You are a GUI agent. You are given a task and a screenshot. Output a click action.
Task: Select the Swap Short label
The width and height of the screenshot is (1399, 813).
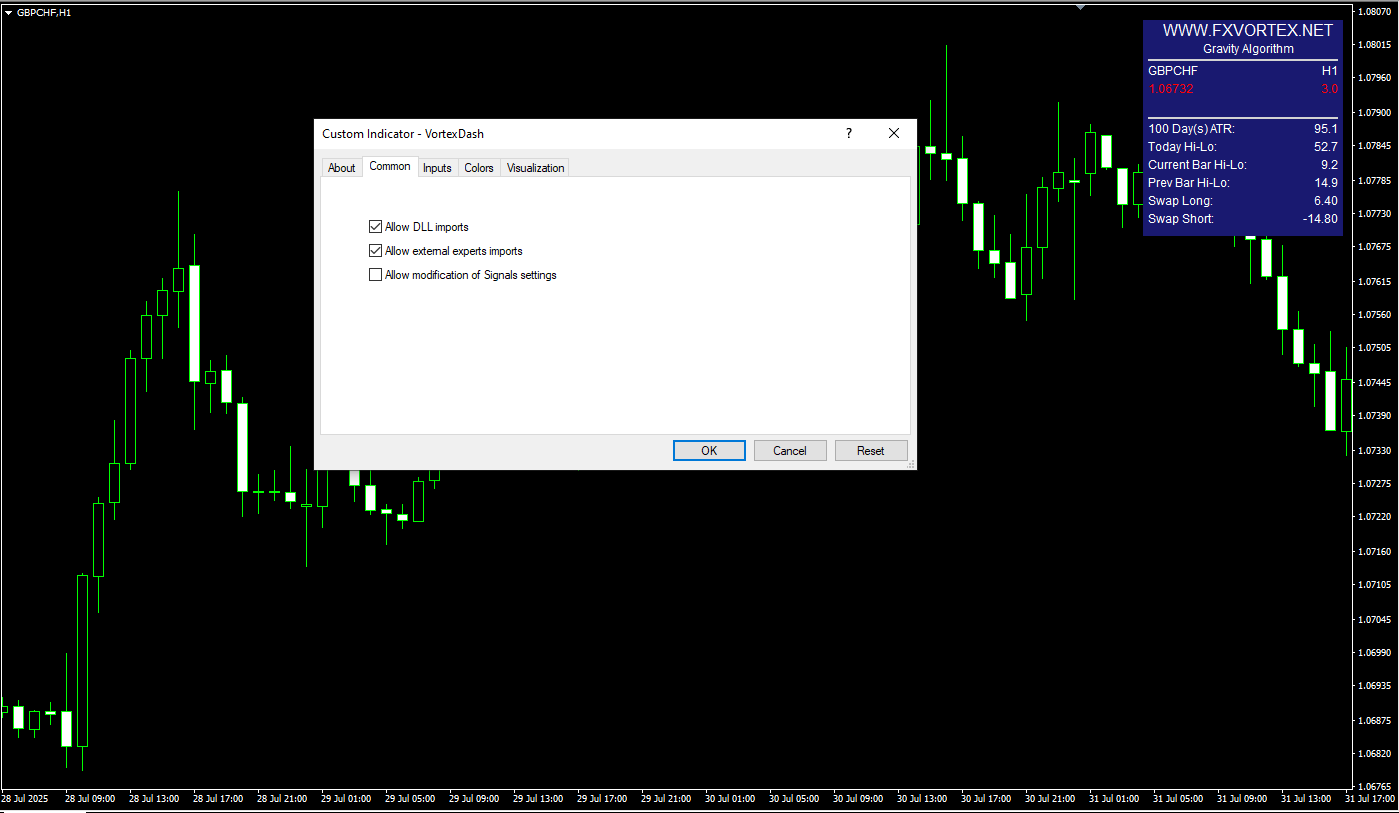[1181, 219]
